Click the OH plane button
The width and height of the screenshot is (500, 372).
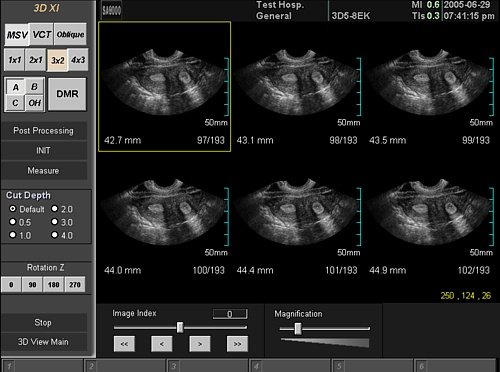pos(34,103)
